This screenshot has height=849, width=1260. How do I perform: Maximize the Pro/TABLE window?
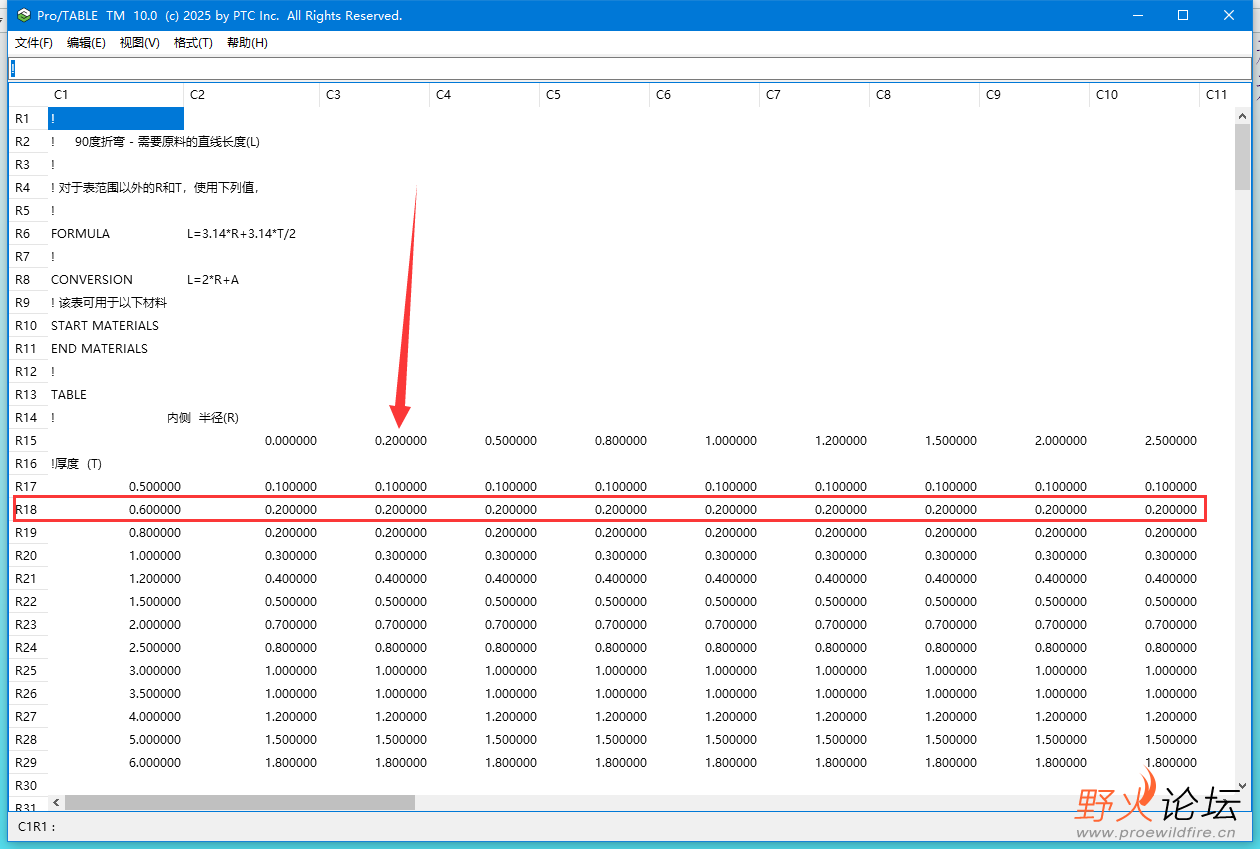point(1183,15)
